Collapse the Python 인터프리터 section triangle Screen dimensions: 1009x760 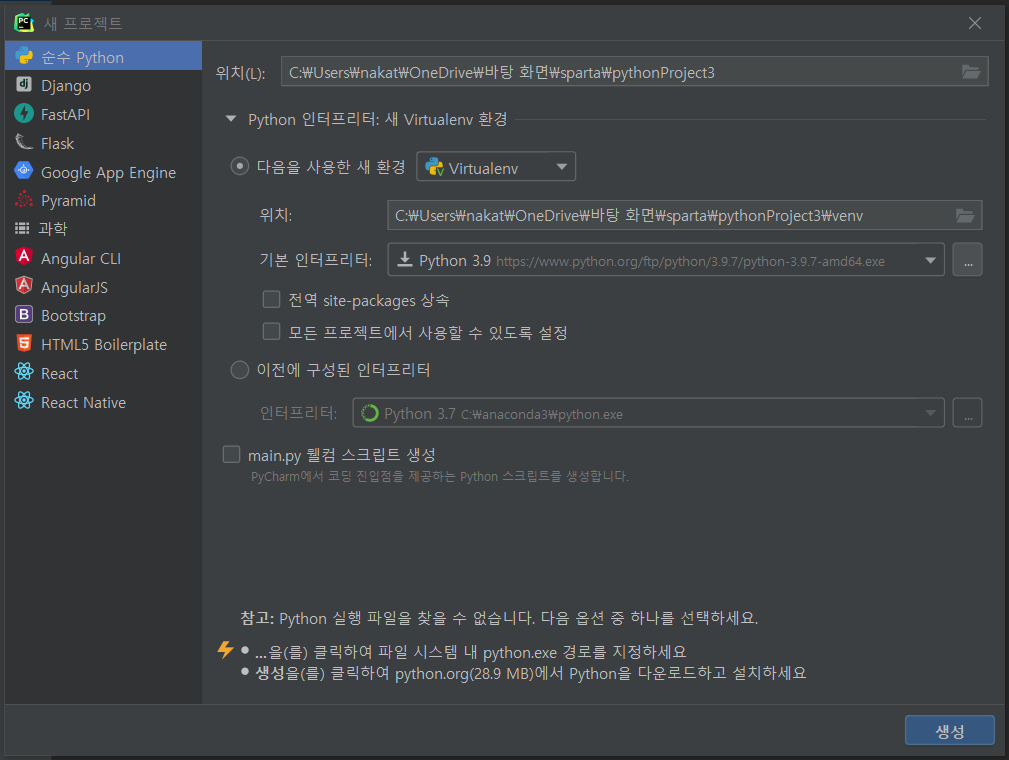pos(230,118)
